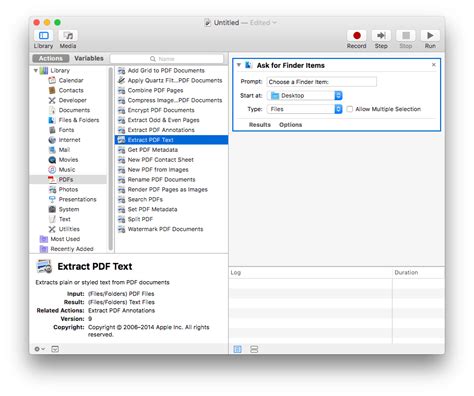474x396 pixels.
Task: Show the action's Options section
Action: (290, 125)
